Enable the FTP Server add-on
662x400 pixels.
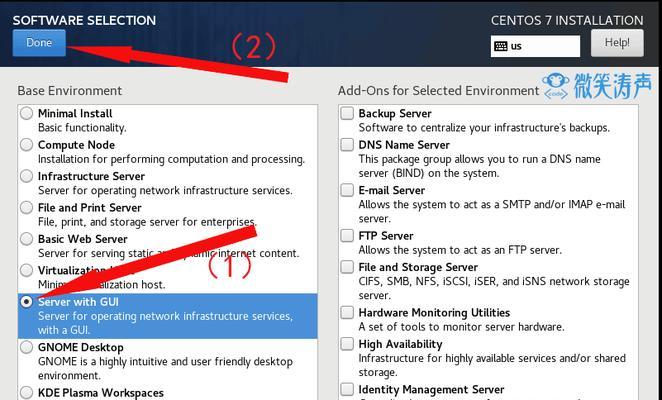coord(347,235)
